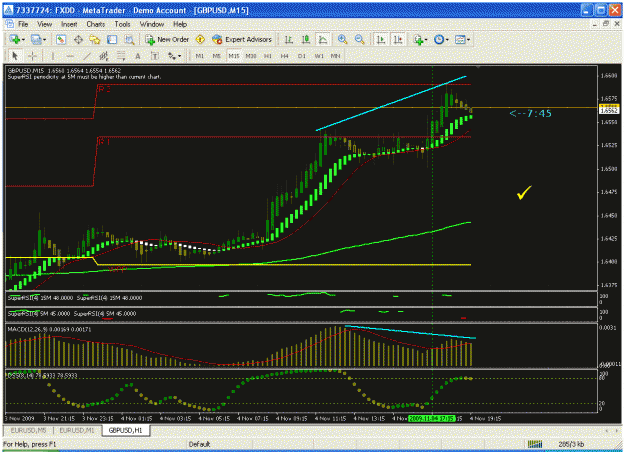Switch timeframe to H1
The height and width of the screenshot is (452, 625).
tap(268, 56)
